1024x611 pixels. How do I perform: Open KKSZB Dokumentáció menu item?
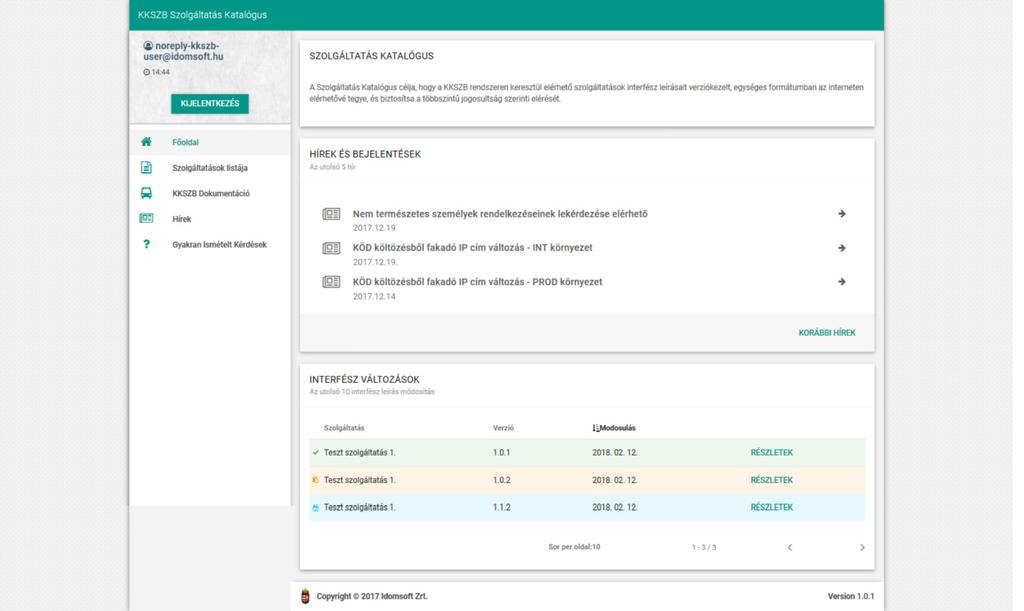tap(210, 193)
